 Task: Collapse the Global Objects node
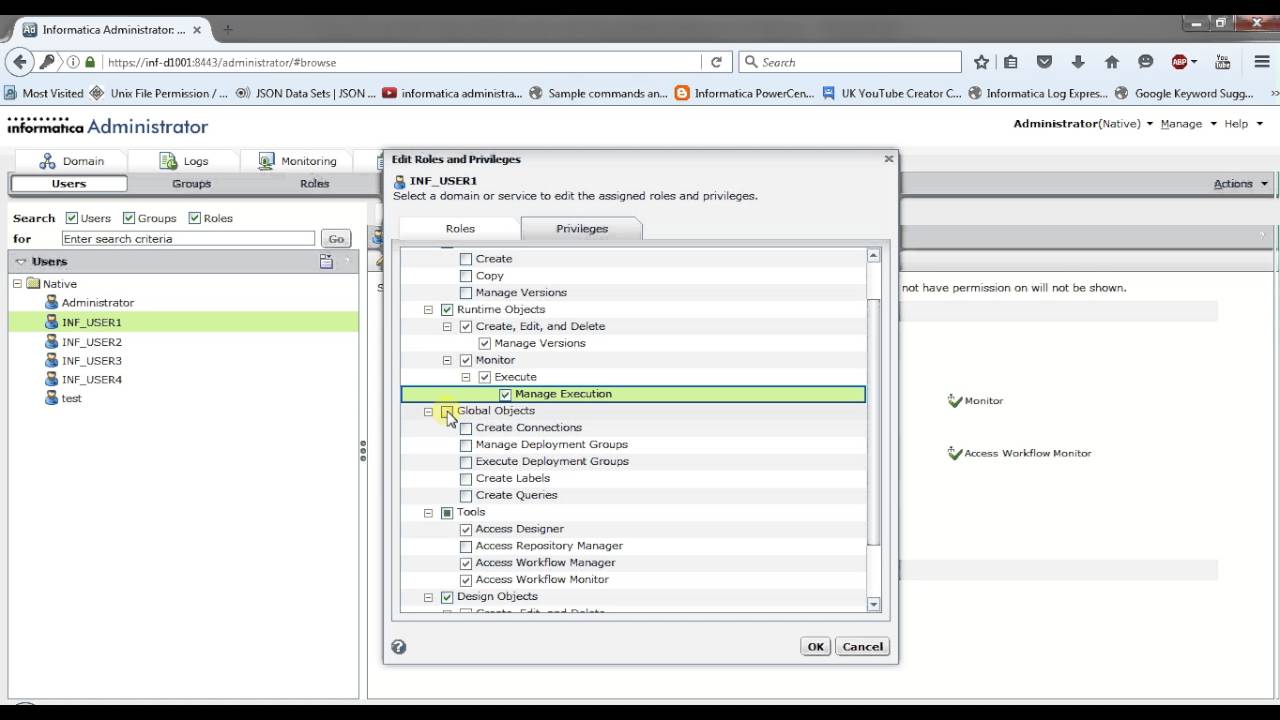pyautogui.click(x=428, y=411)
